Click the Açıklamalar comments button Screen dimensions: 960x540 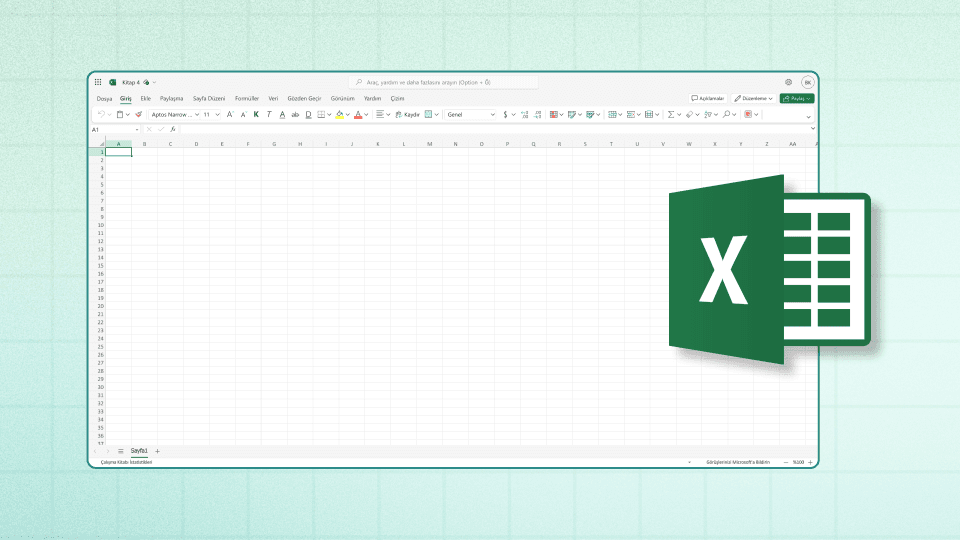pos(708,99)
